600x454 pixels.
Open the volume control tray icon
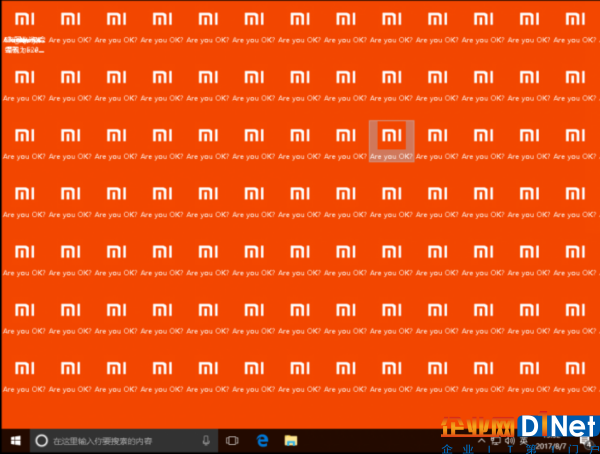[509, 441]
